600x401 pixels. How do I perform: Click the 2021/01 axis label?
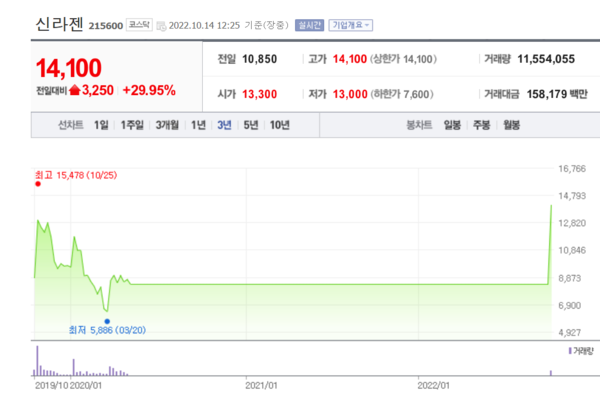pos(261,385)
